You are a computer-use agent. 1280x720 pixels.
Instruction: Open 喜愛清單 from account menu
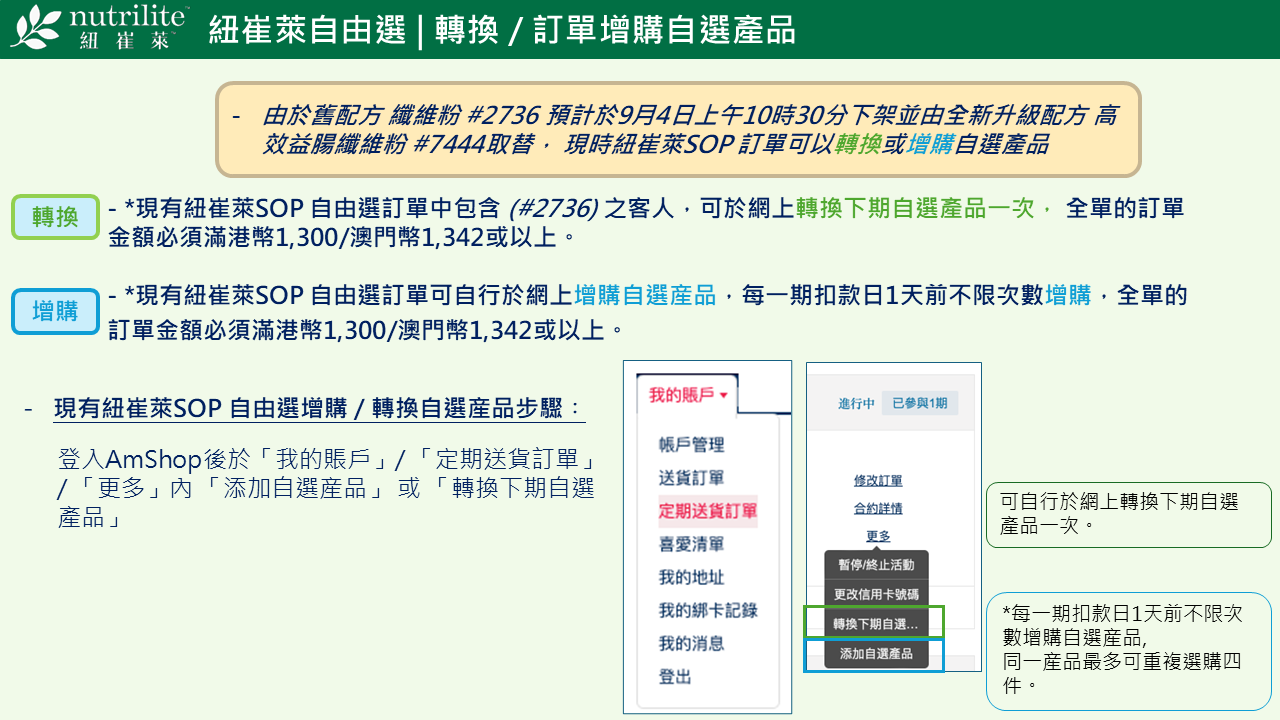(691, 544)
